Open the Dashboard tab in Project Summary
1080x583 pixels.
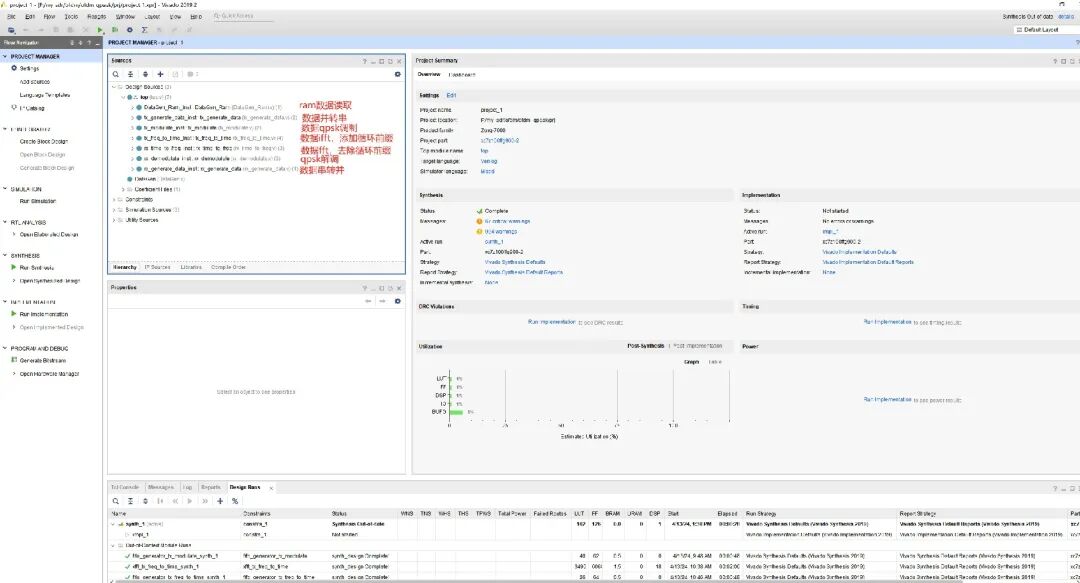(461, 74)
